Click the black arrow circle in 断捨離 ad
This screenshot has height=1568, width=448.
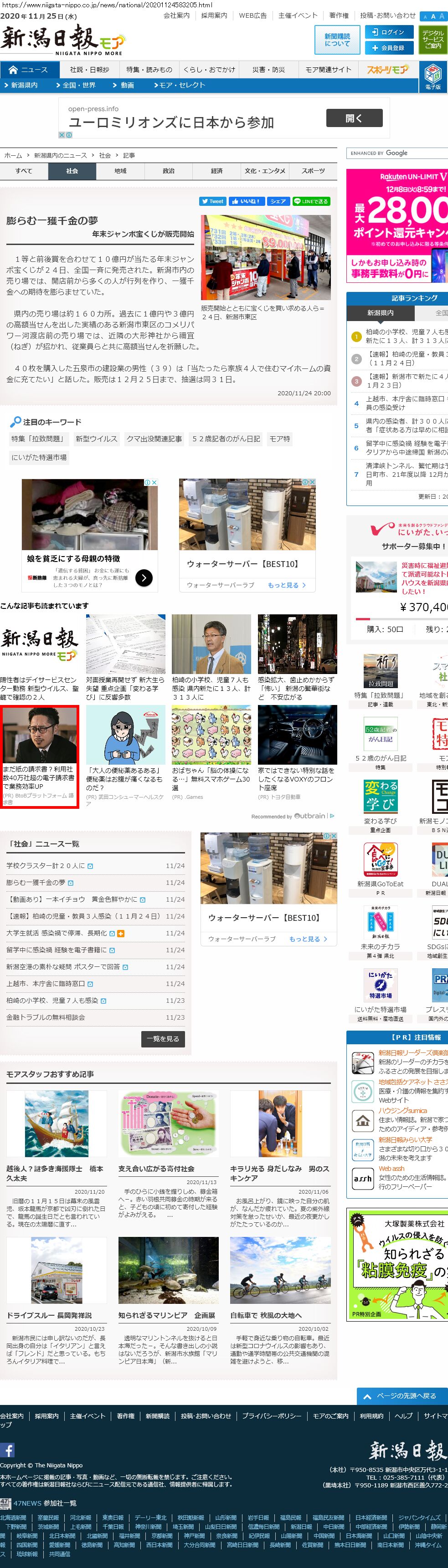coord(144,577)
